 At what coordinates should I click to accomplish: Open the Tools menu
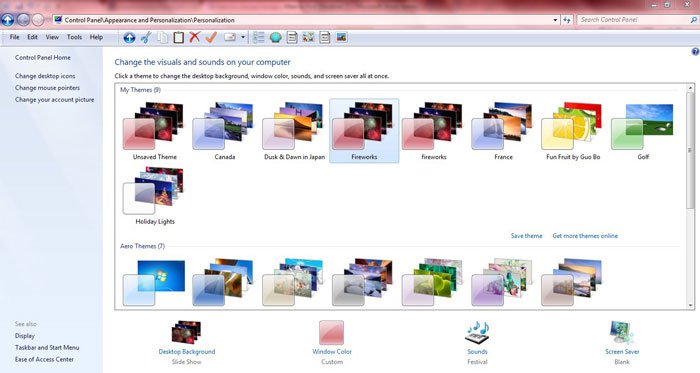coord(74,37)
